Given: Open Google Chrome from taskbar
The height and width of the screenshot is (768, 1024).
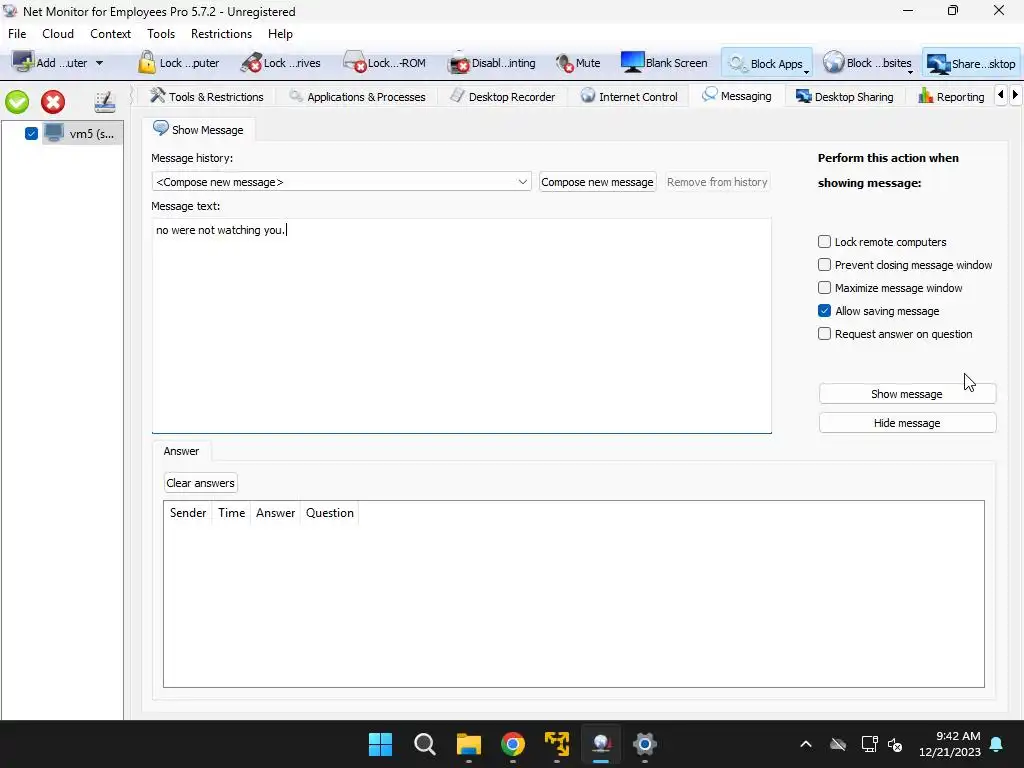Looking at the screenshot, I should pos(513,744).
